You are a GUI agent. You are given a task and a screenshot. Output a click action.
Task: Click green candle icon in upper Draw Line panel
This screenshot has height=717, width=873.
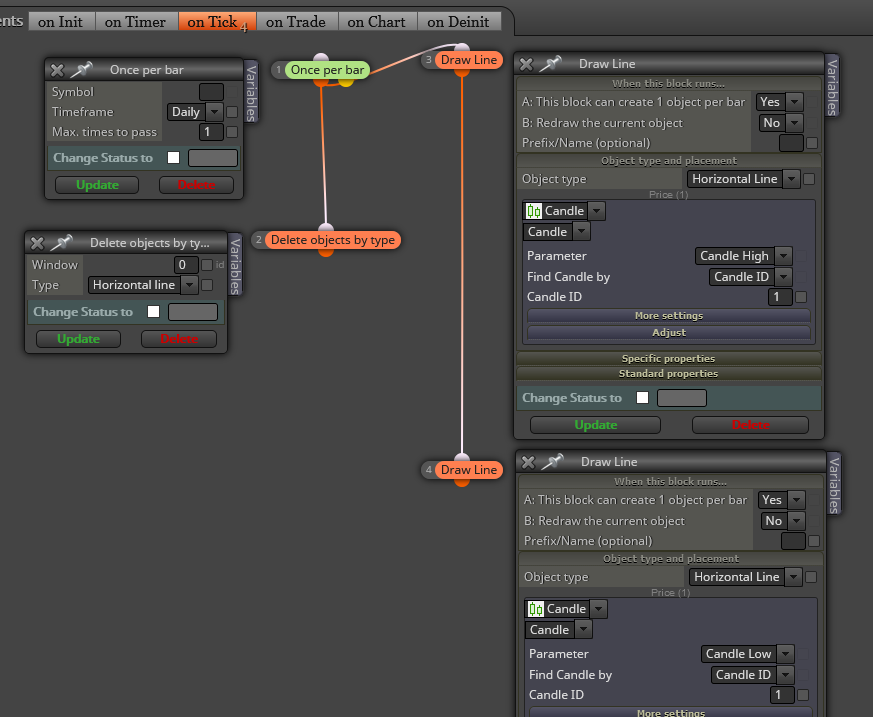coord(534,211)
